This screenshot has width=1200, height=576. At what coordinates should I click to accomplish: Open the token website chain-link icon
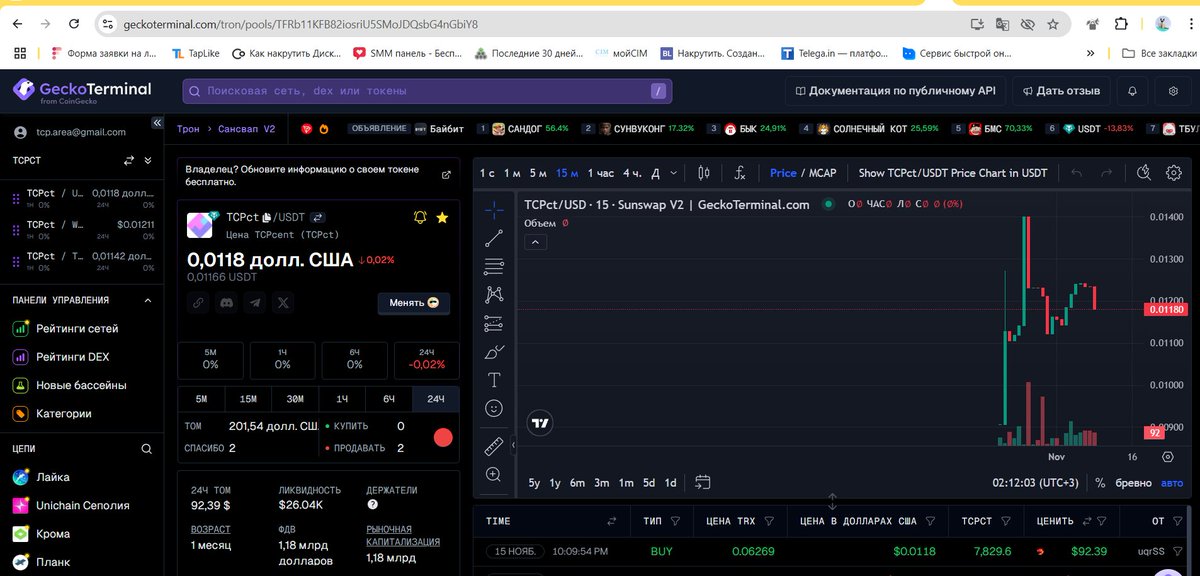point(199,302)
